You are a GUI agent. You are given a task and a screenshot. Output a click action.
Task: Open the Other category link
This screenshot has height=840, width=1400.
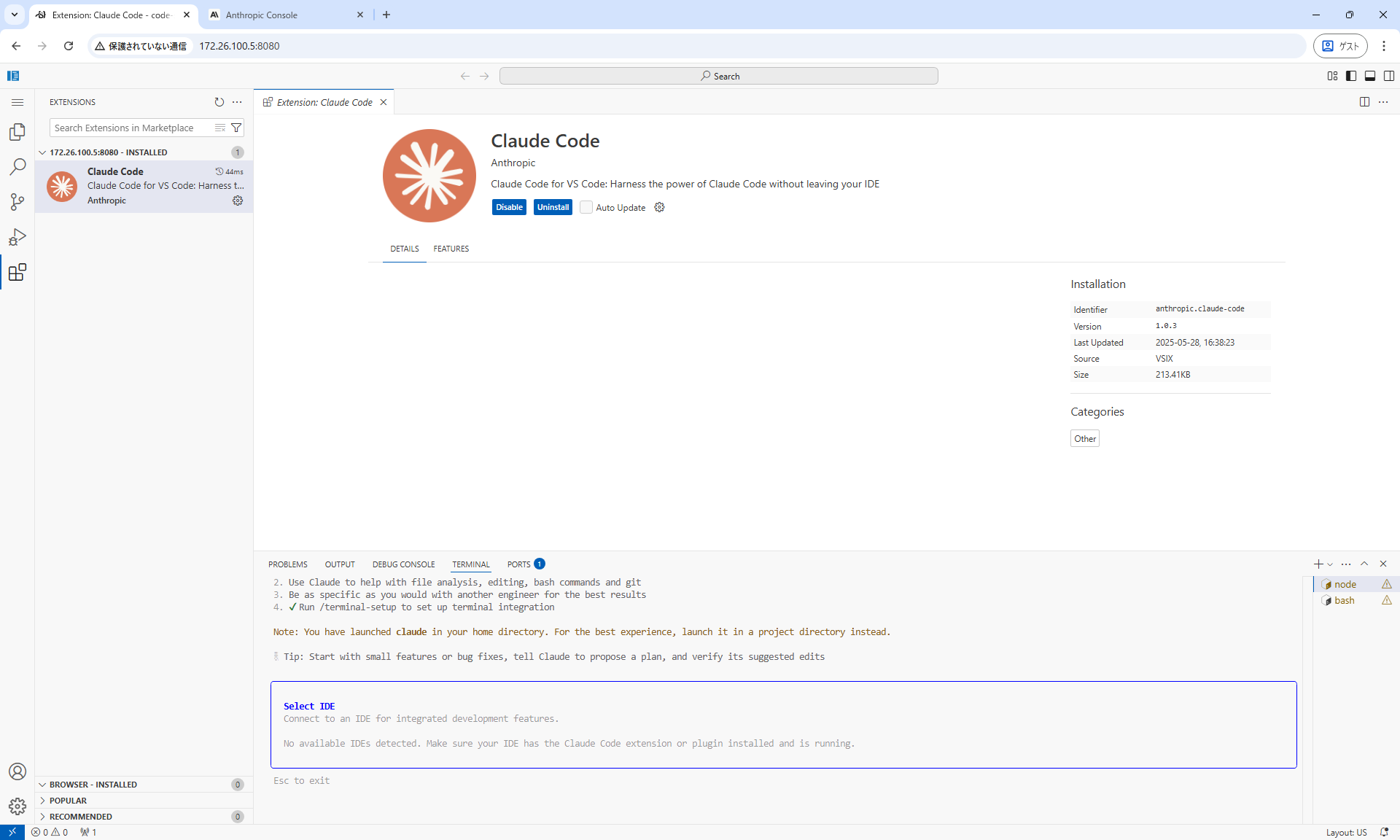1085,438
